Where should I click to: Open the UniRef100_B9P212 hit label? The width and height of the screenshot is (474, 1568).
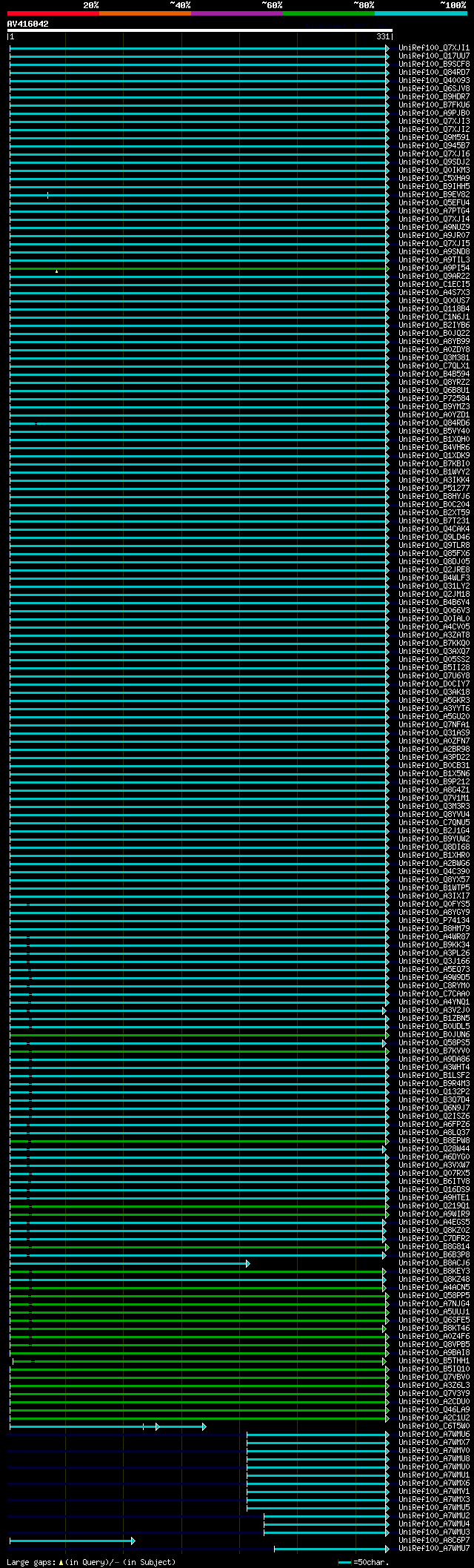[434, 781]
